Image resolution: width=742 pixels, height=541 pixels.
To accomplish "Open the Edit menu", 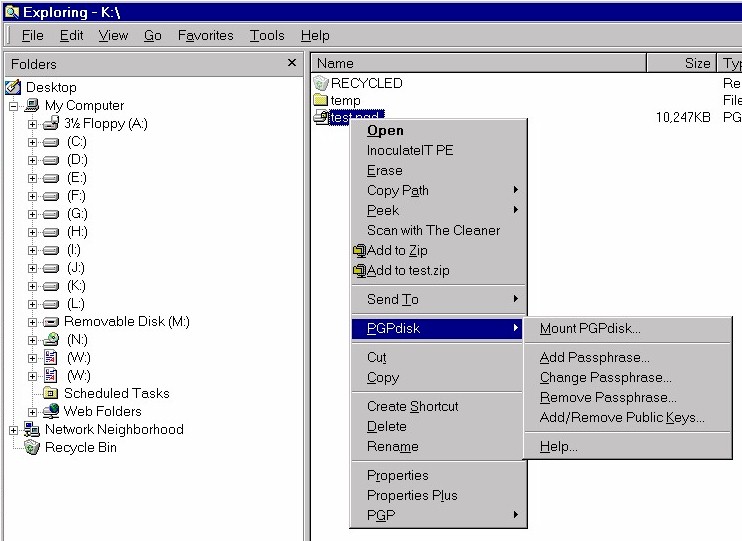I will 71,35.
